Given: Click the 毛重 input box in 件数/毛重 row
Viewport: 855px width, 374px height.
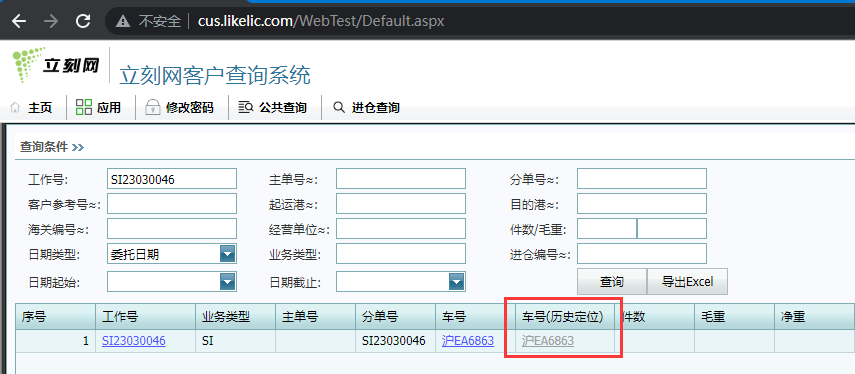Looking at the screenshot, I should click(672, 229).
